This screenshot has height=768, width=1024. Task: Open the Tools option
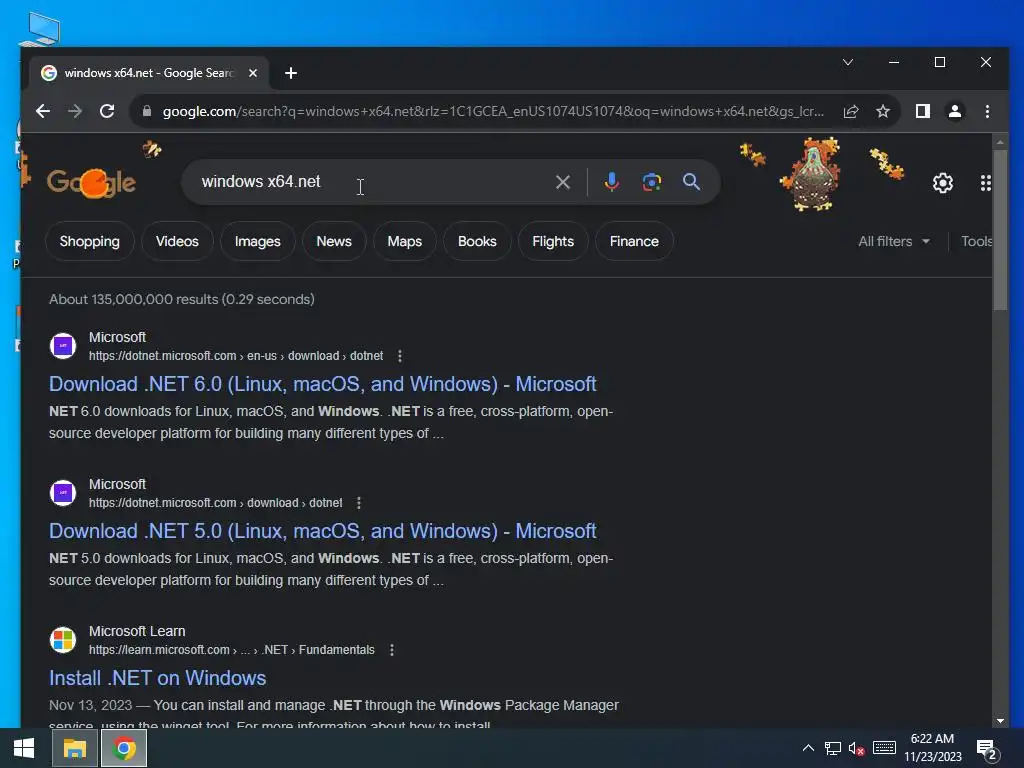(976, 242)
